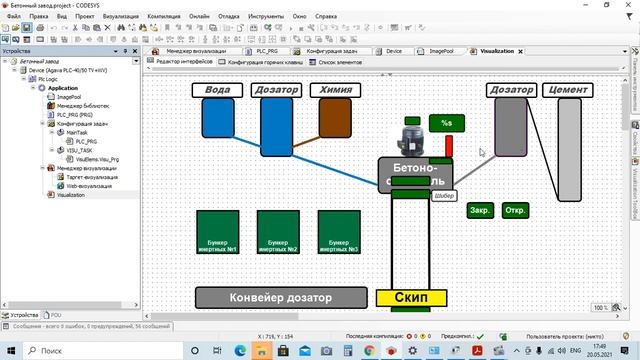Click the Paste clipboard icon

(x=97, y=28)
